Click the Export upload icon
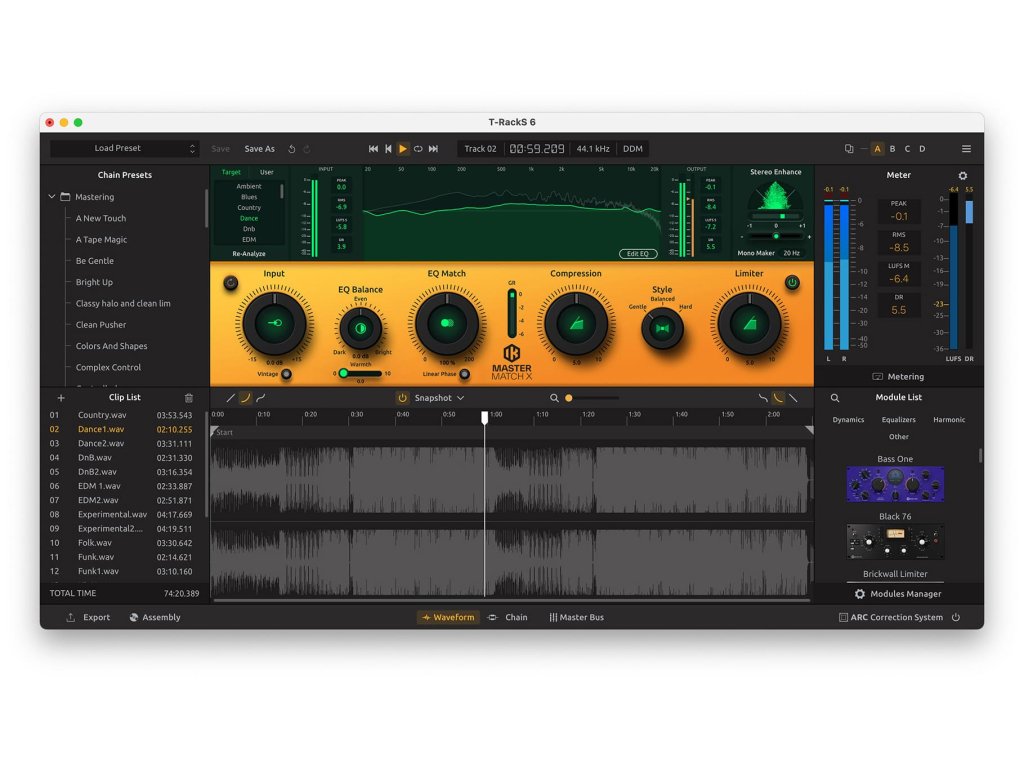 (x=71, y=617)
